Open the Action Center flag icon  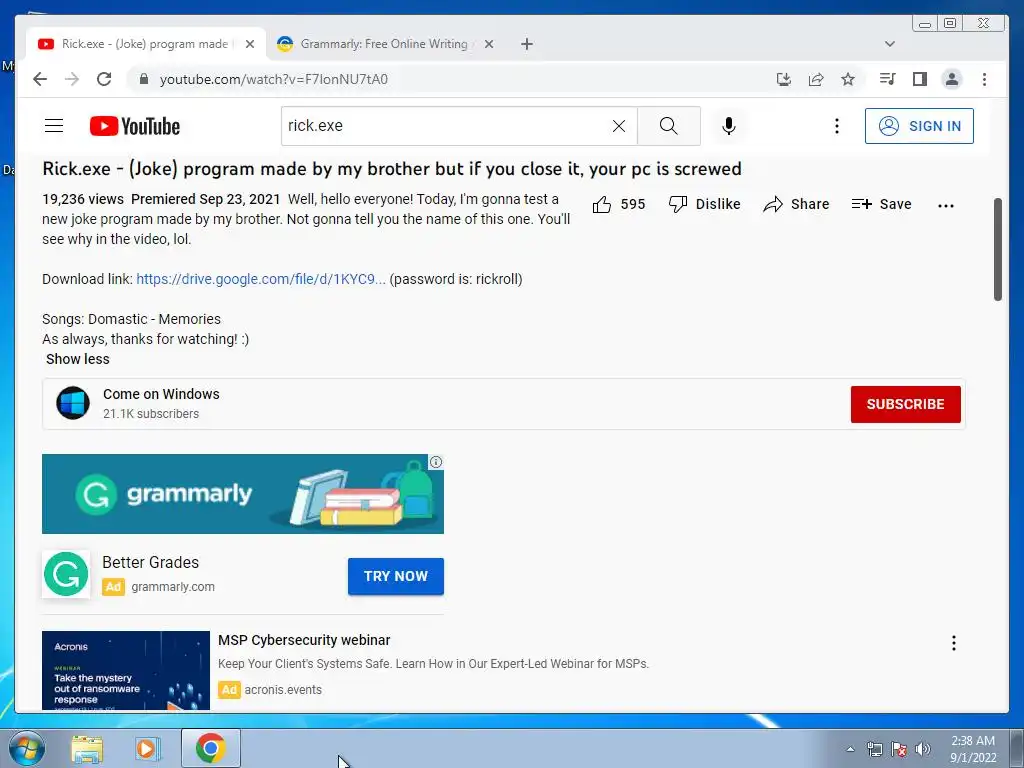899,749
